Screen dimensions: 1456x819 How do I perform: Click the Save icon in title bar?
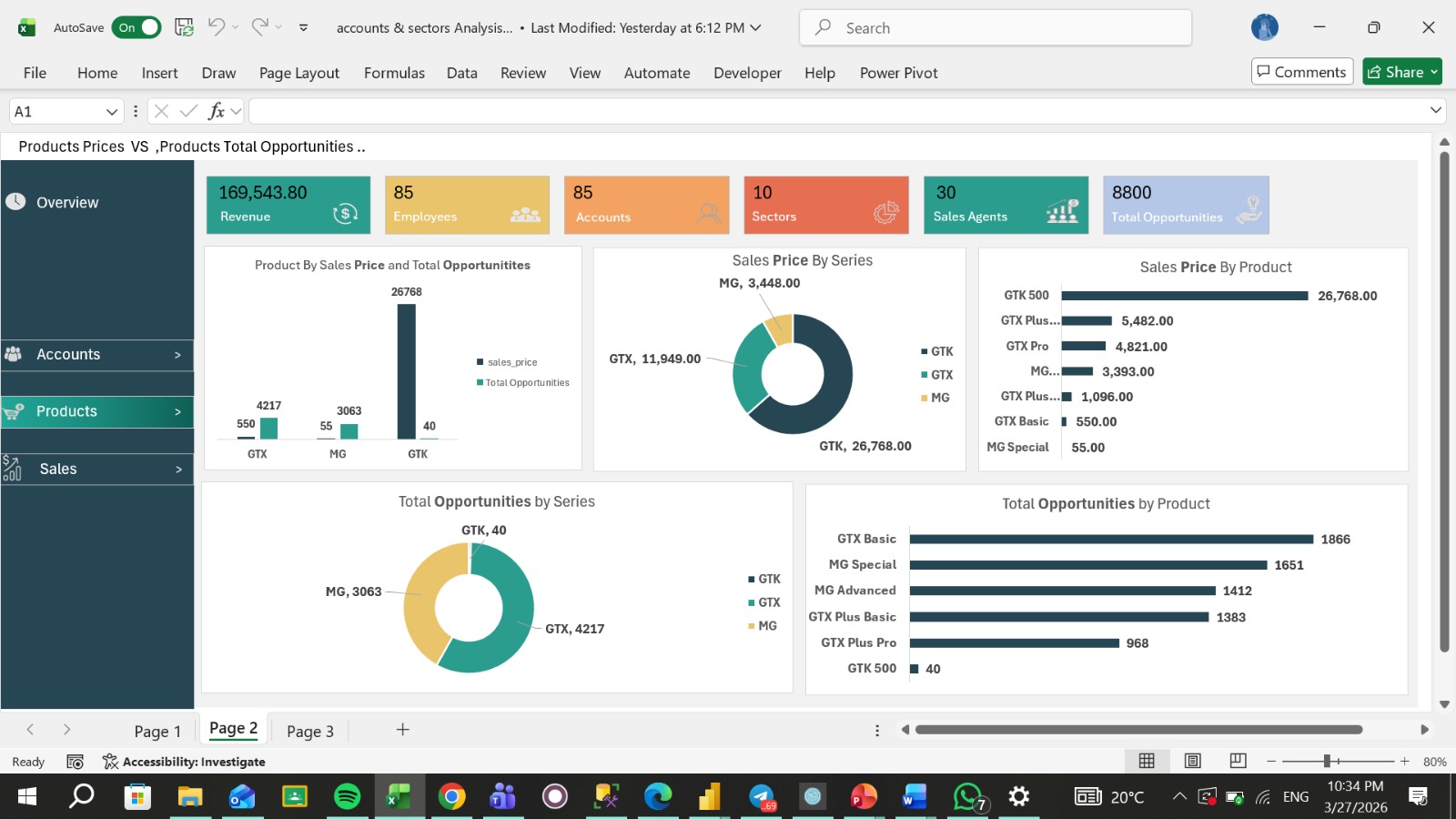coord(184,27)
